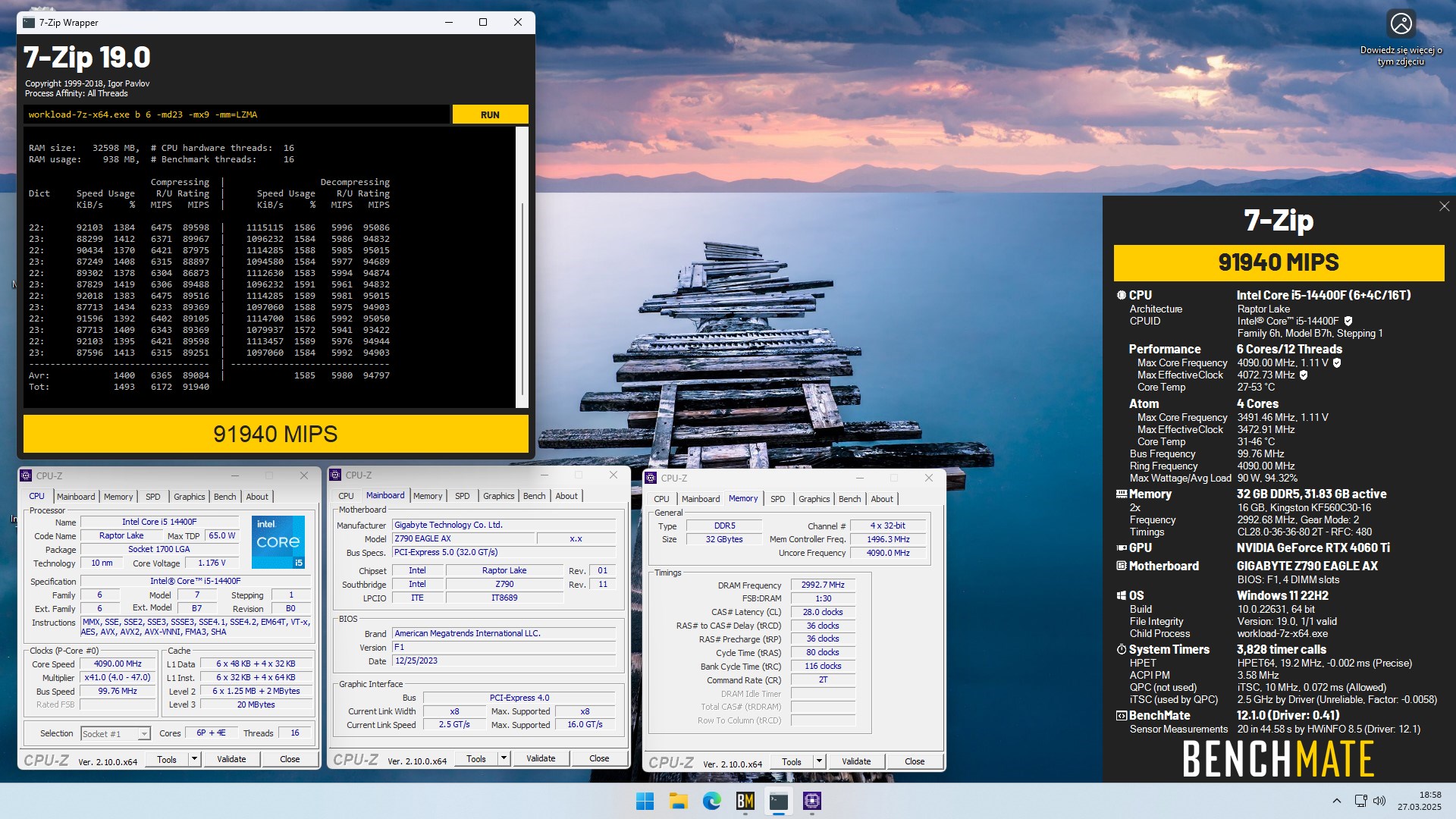Open BenchMate taskbar icon
The image size is (1456, 819).
tap(745, 801)
